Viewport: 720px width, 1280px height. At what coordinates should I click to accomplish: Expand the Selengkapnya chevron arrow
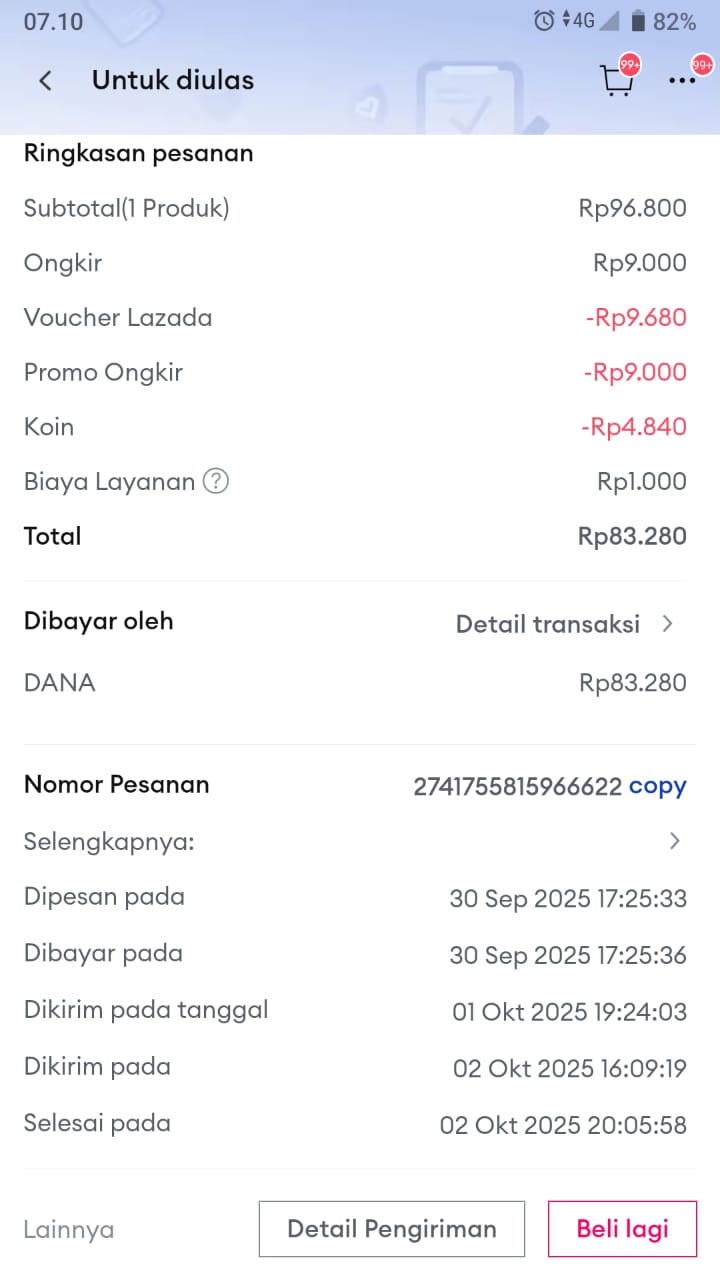click(675, 841)
